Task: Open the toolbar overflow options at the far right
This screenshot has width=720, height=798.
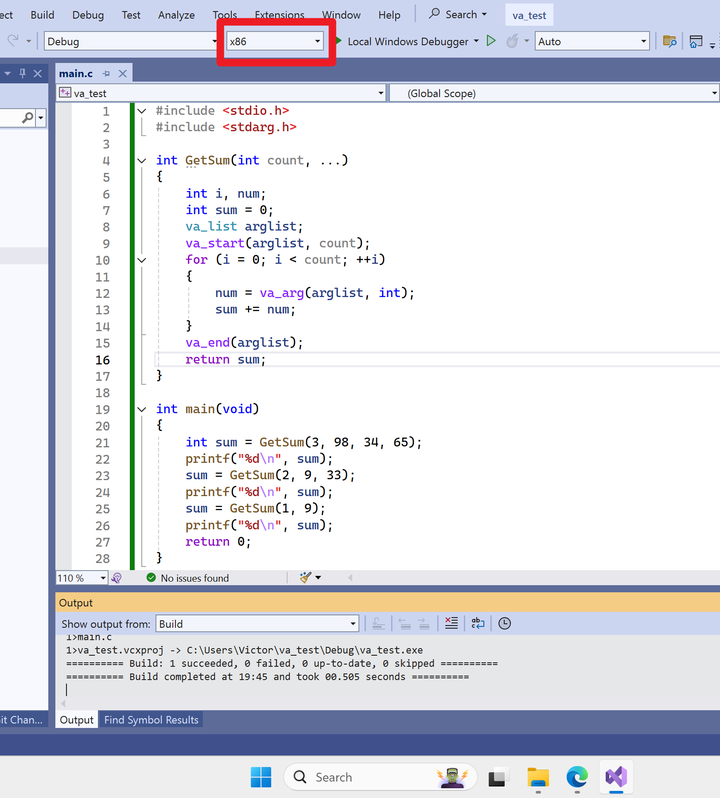Action: tap(712, 45)
